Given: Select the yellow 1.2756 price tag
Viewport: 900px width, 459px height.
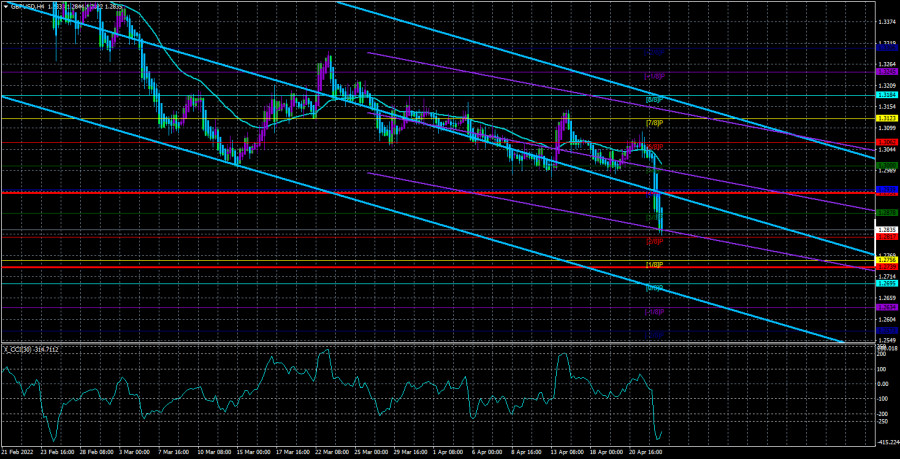Looking at the screenshot, I should click(887, 260).
